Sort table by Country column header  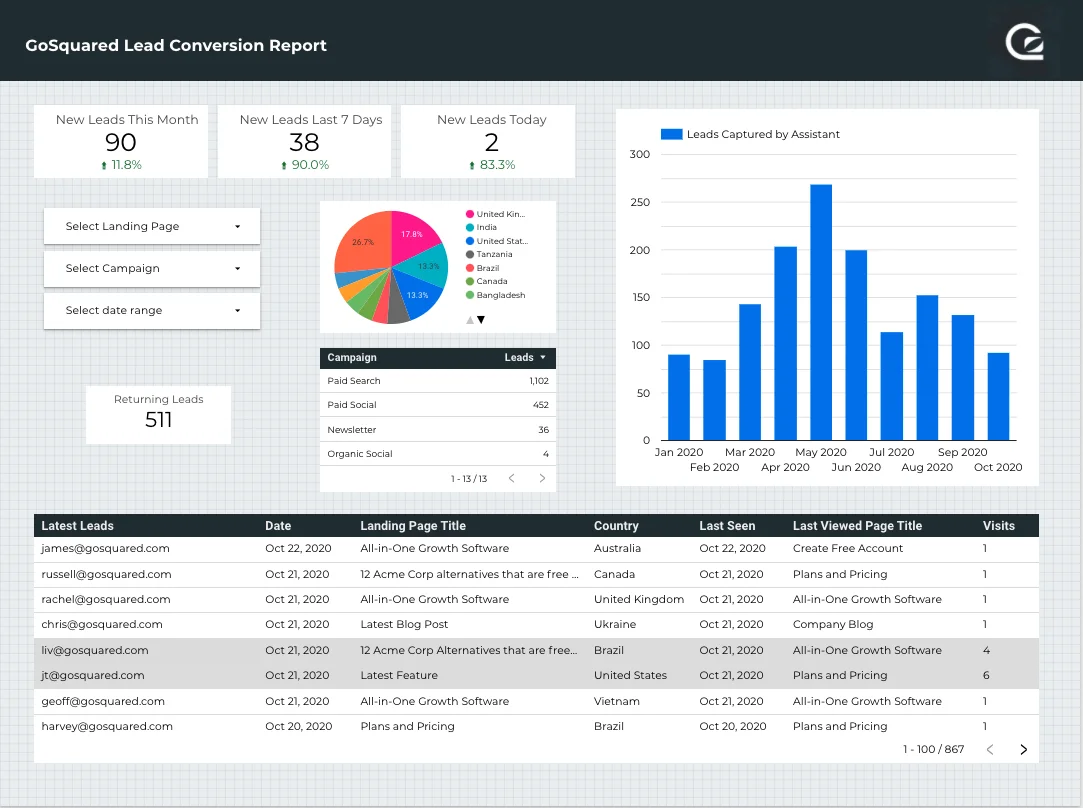(616, 525)
